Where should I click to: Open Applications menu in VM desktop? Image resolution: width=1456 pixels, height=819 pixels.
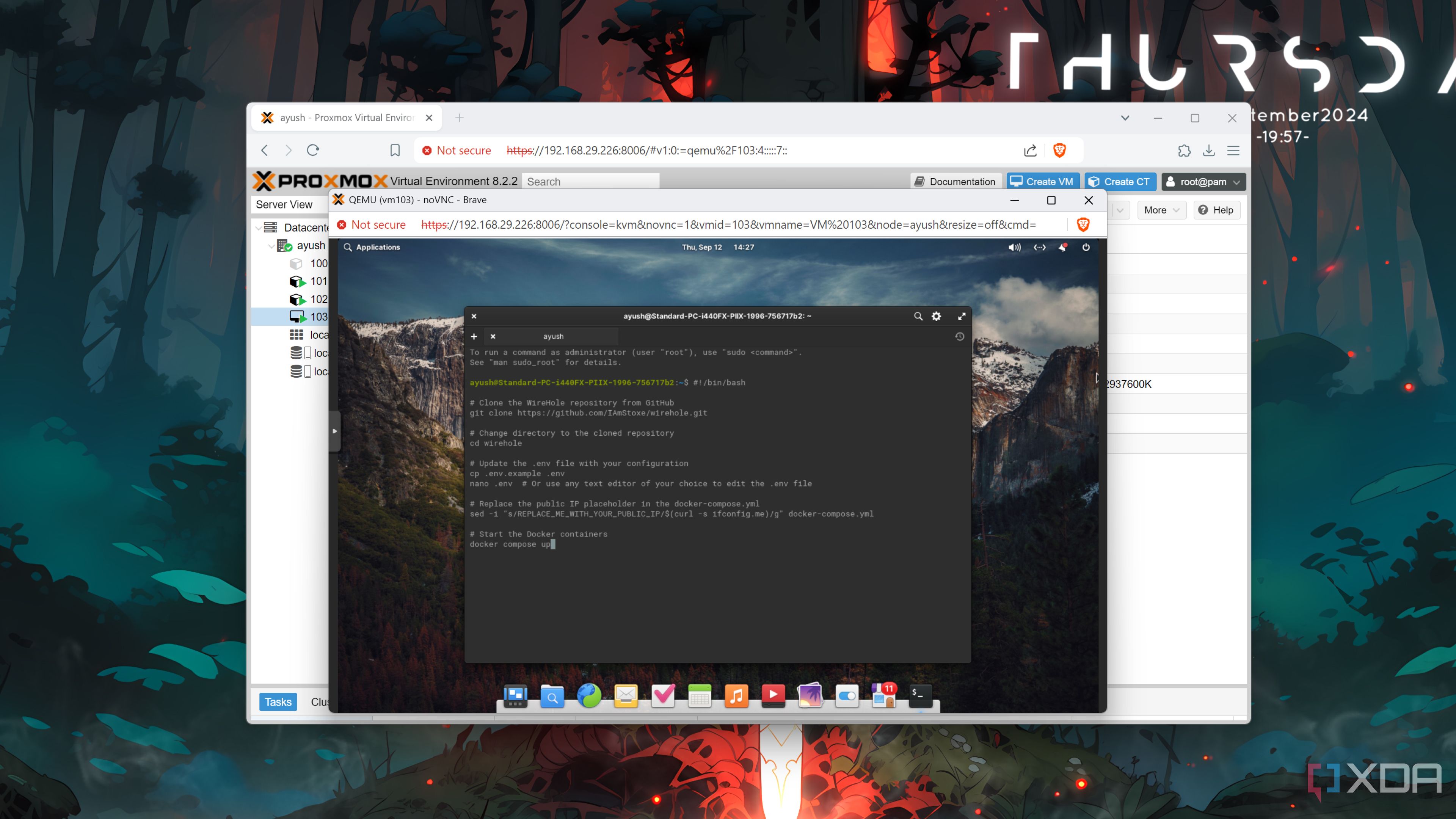tap(371, 247)
